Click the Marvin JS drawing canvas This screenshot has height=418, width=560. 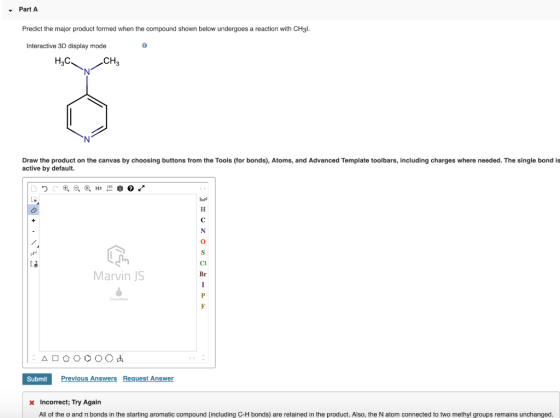(118, 273)
